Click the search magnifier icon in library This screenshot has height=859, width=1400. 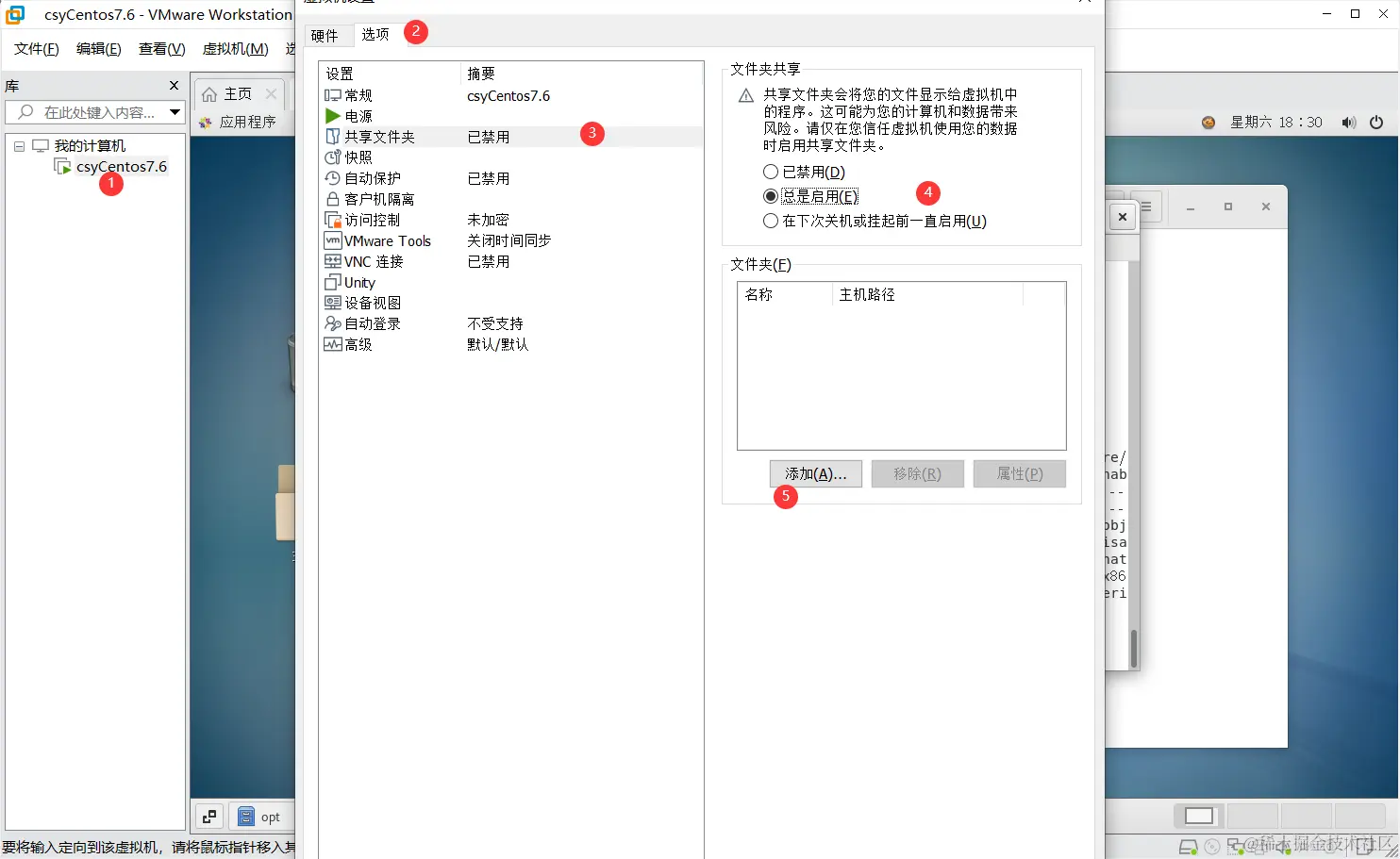[x=25, y=112]
